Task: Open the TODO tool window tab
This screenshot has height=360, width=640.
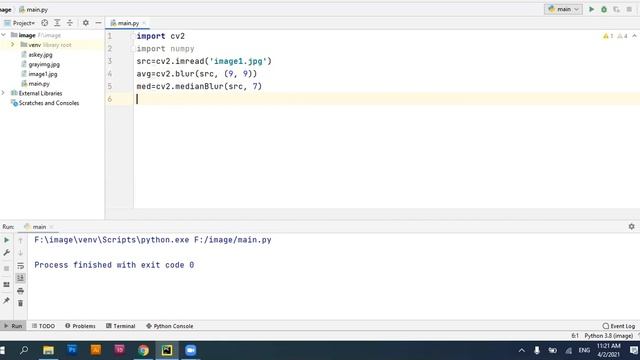Action: [x=43, y=326]
